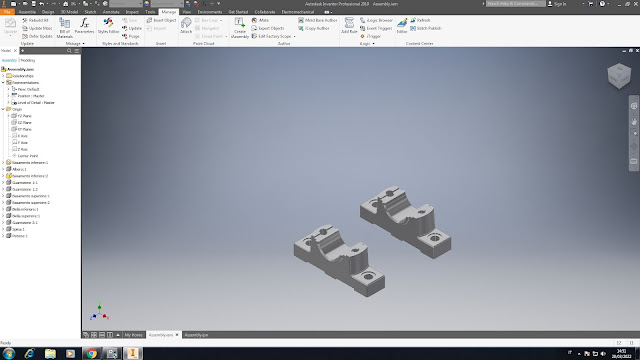Open the fx Parameters dialog

84,26
